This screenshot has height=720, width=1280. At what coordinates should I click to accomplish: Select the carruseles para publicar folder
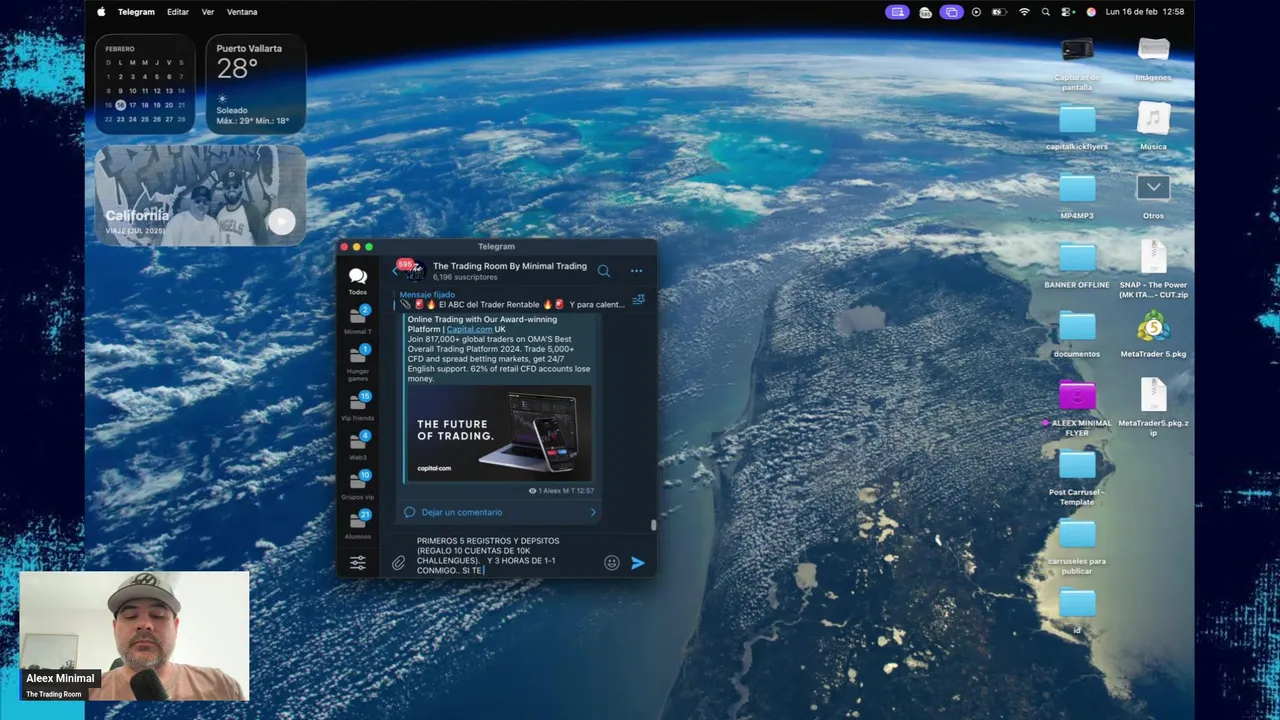tap(1077, 546)
